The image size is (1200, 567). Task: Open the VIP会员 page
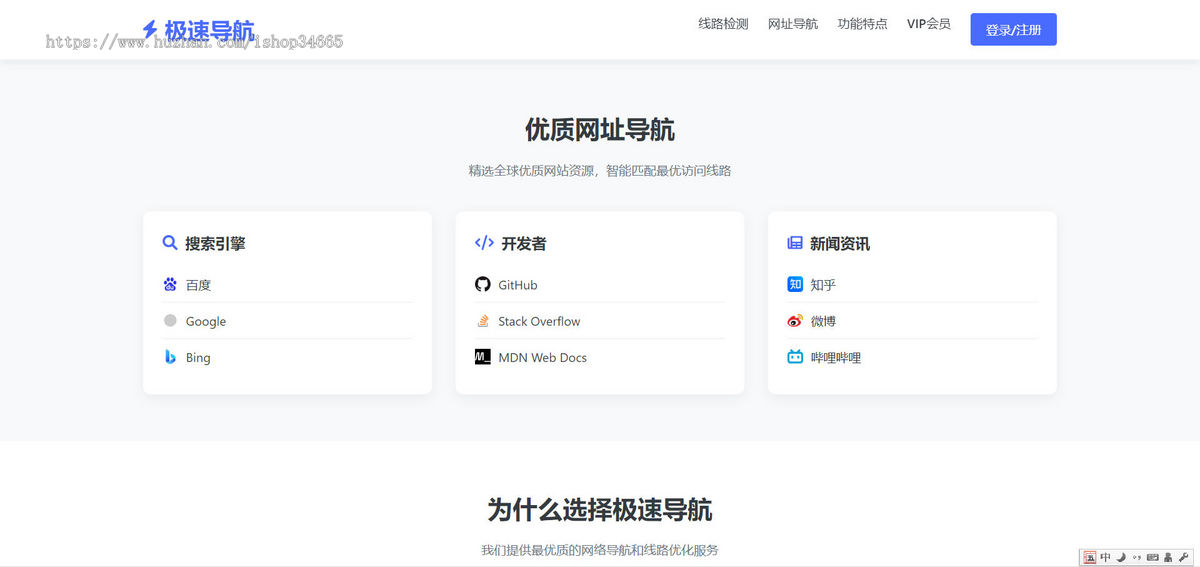[x=929, y=24]
